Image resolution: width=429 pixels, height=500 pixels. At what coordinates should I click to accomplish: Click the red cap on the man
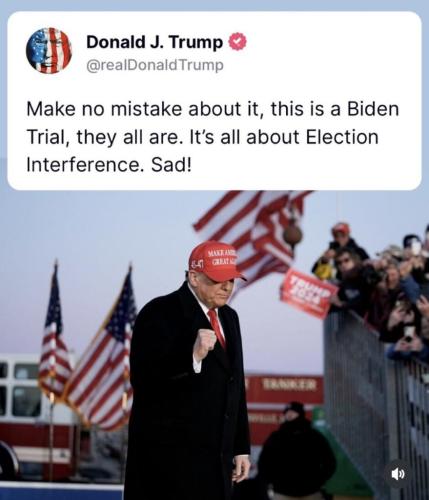[x=216, y=262]
